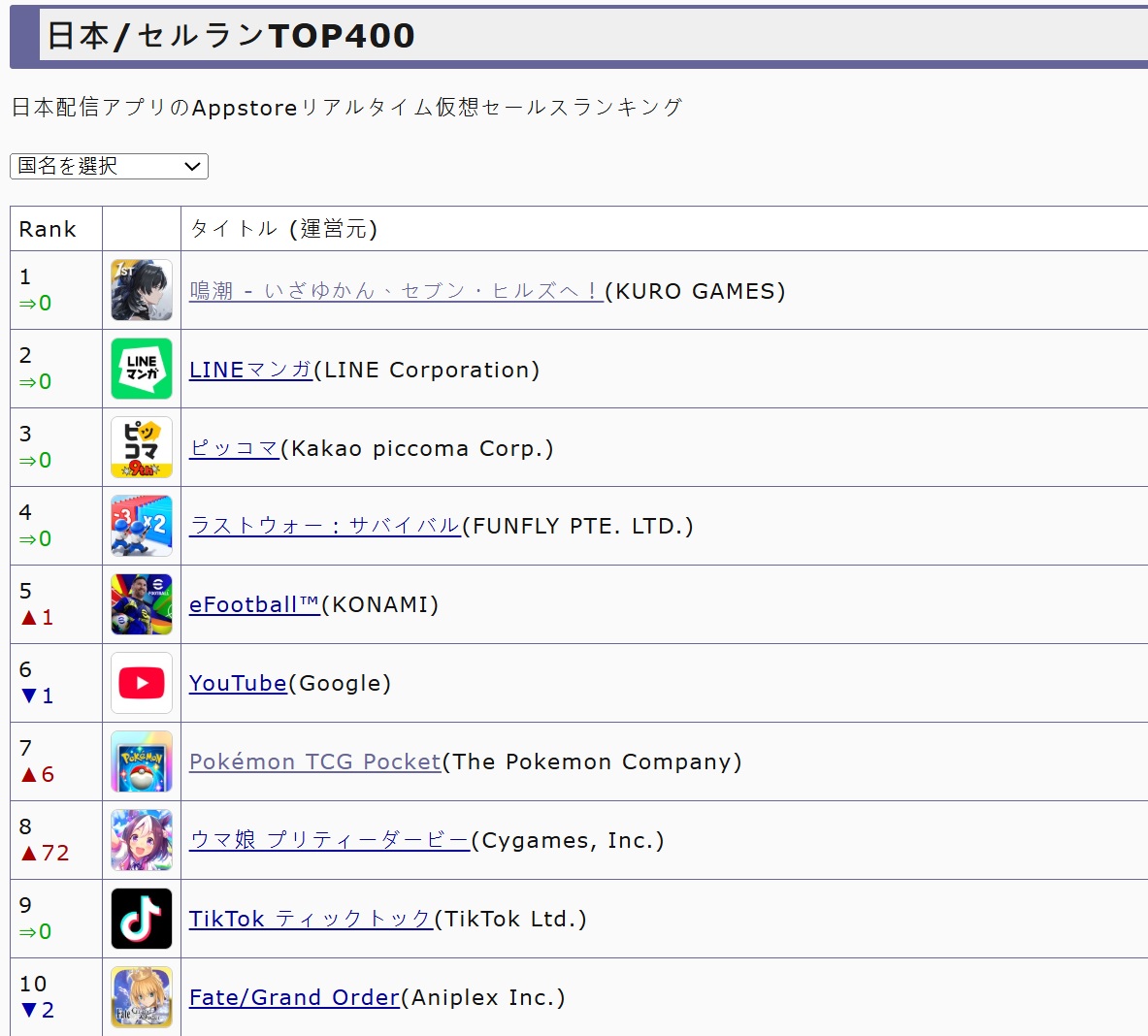Open the ピッコマ title link

(234, 448)
